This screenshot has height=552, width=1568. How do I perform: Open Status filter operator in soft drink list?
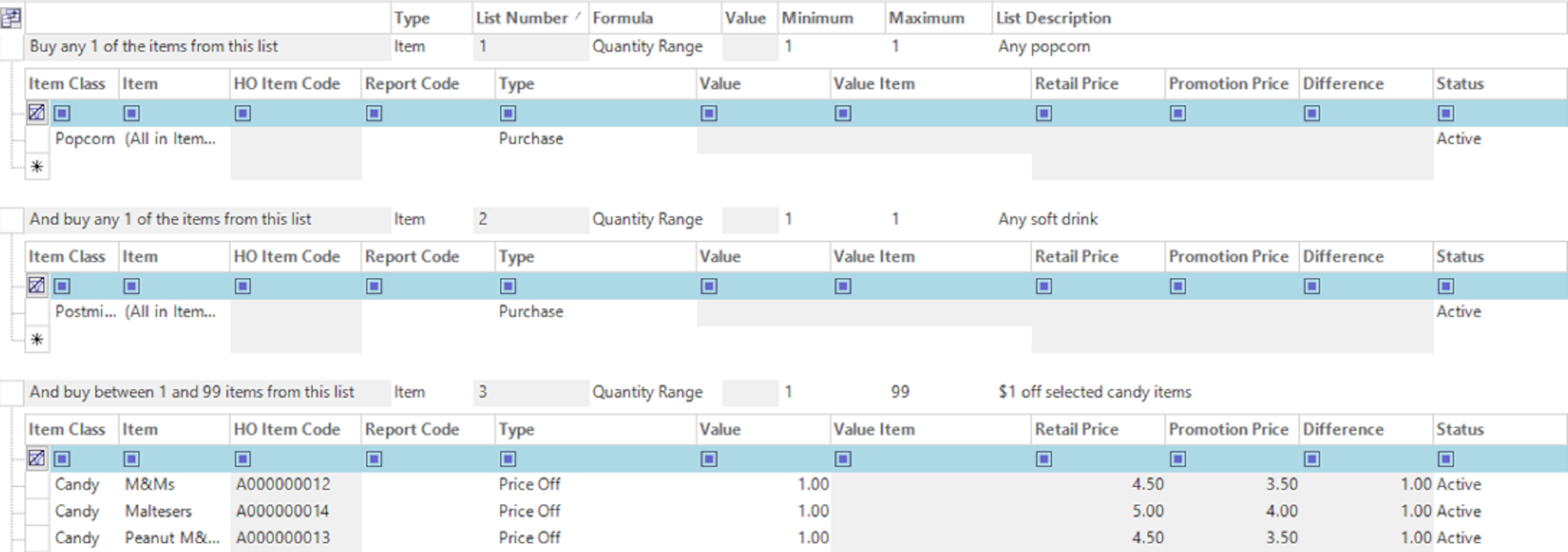point(1446,286)
